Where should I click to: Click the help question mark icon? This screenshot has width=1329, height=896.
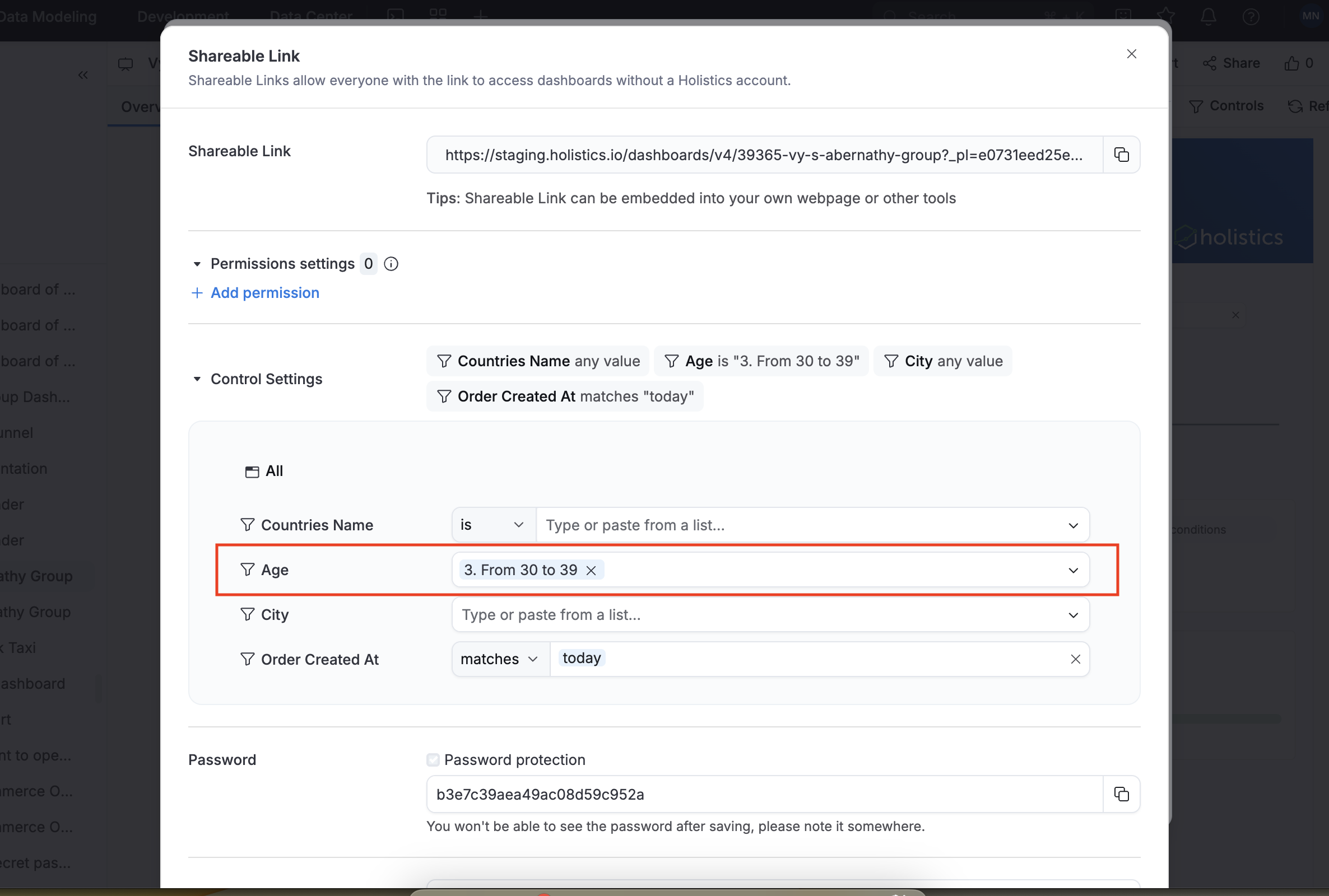tap(1251, 16)
